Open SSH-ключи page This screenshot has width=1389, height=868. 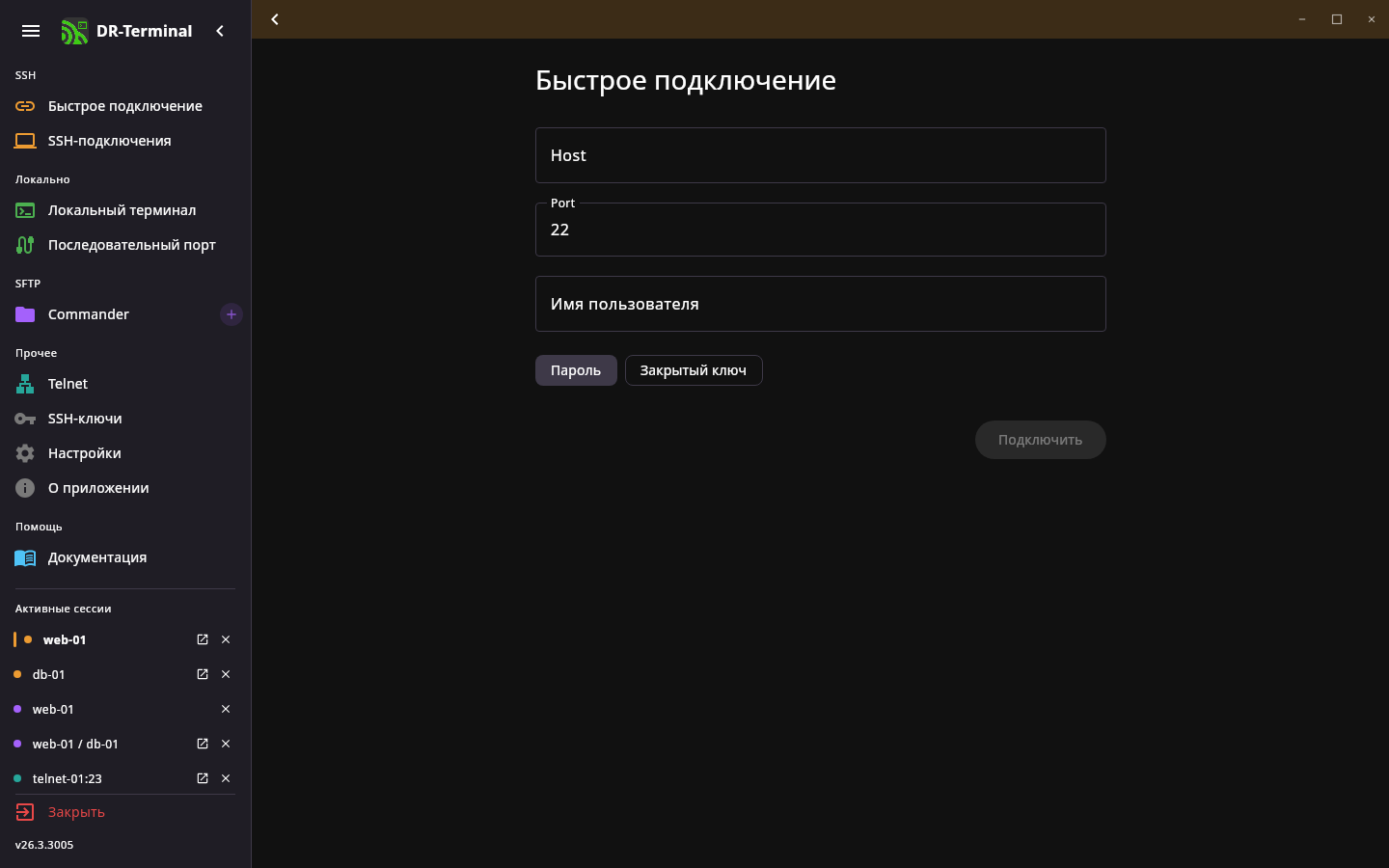pyautogui.click(x=125, y=419)
